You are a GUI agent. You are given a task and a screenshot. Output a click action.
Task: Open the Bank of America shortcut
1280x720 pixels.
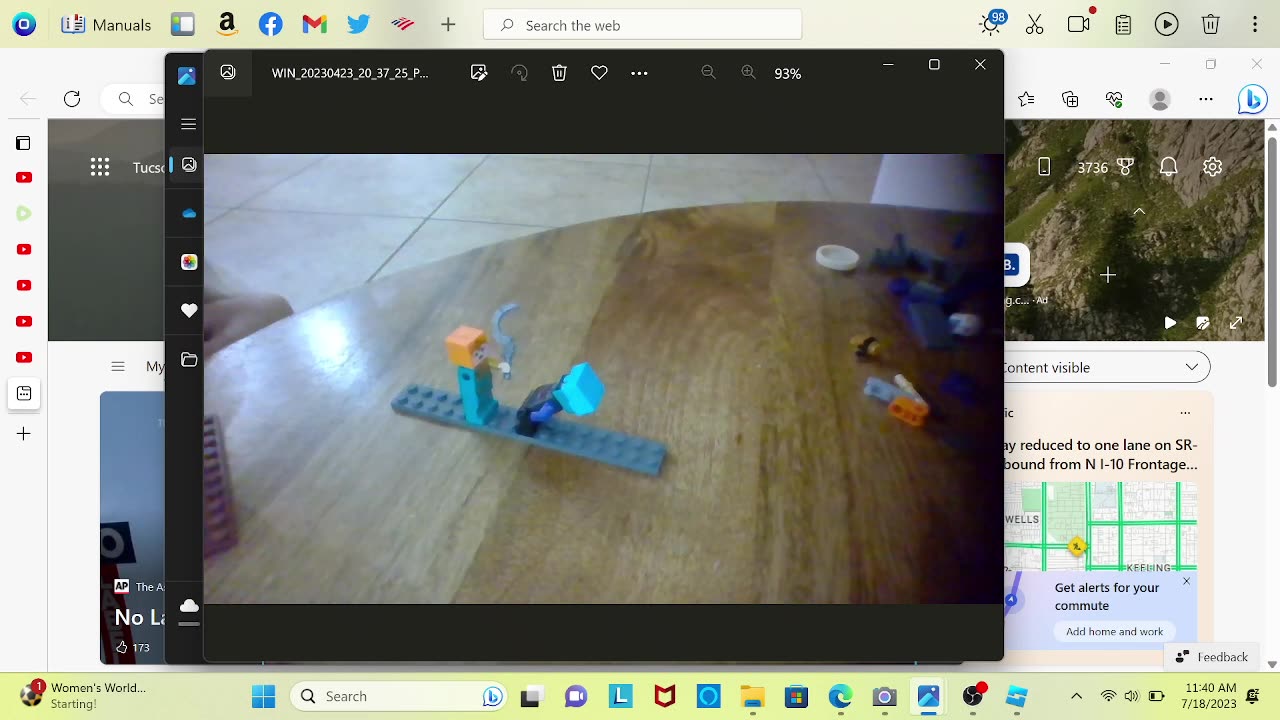(403, 25)
